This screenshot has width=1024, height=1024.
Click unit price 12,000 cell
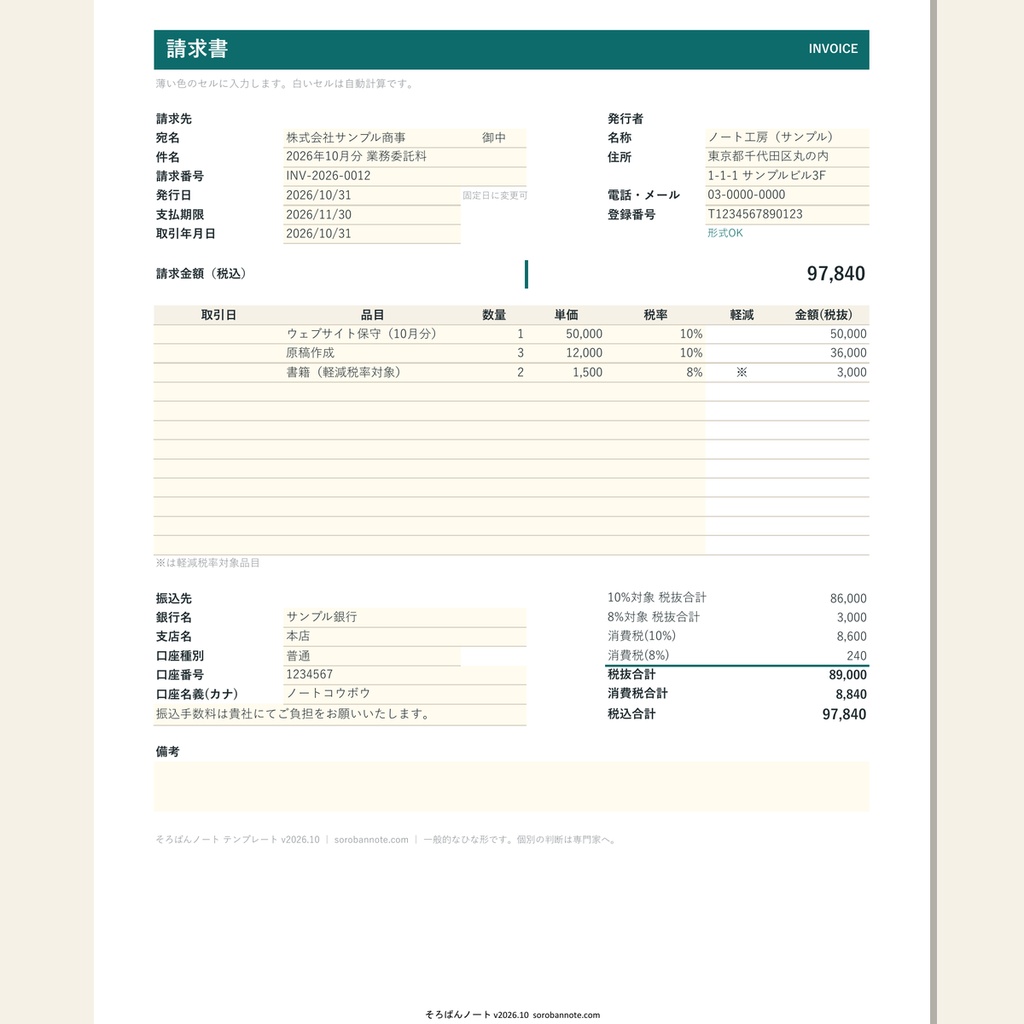tap(566, 353)
